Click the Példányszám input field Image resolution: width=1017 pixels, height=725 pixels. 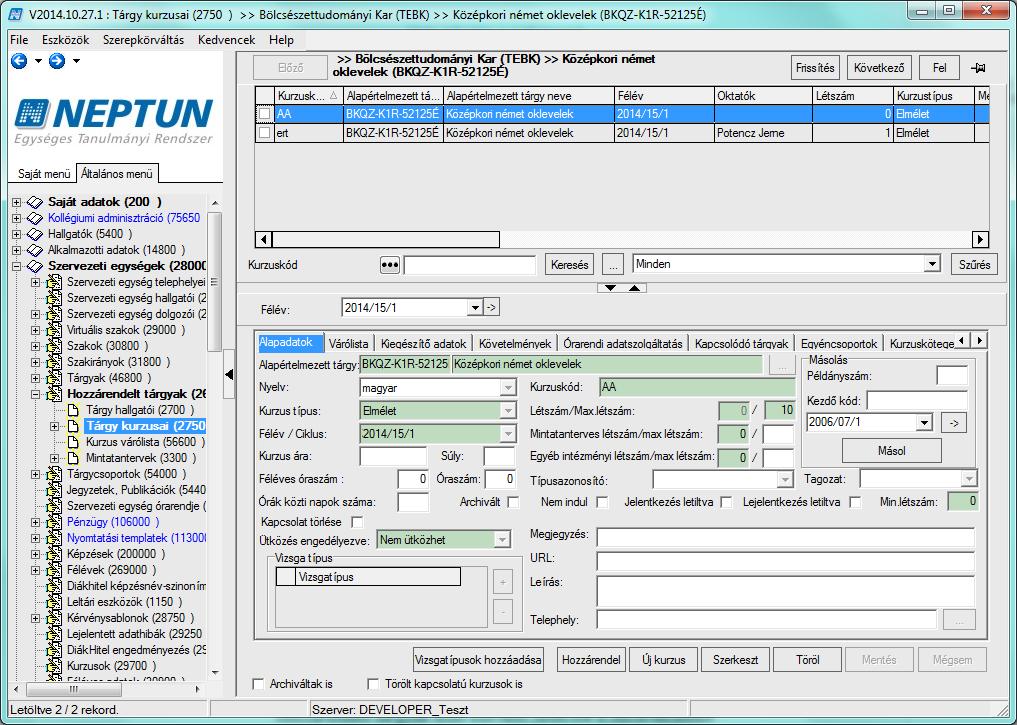[x=952, y=376]
